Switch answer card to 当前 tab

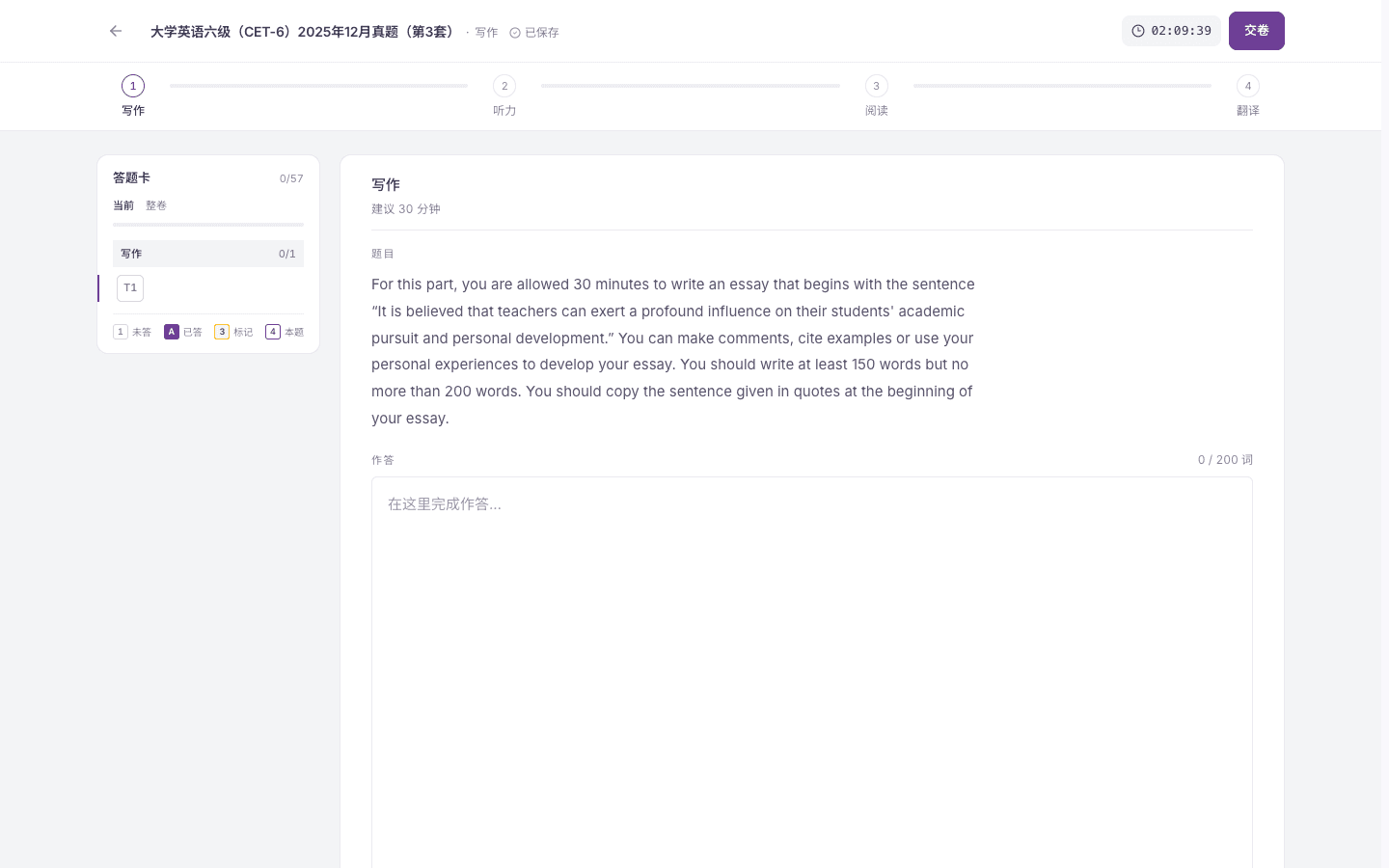point(123,205)
